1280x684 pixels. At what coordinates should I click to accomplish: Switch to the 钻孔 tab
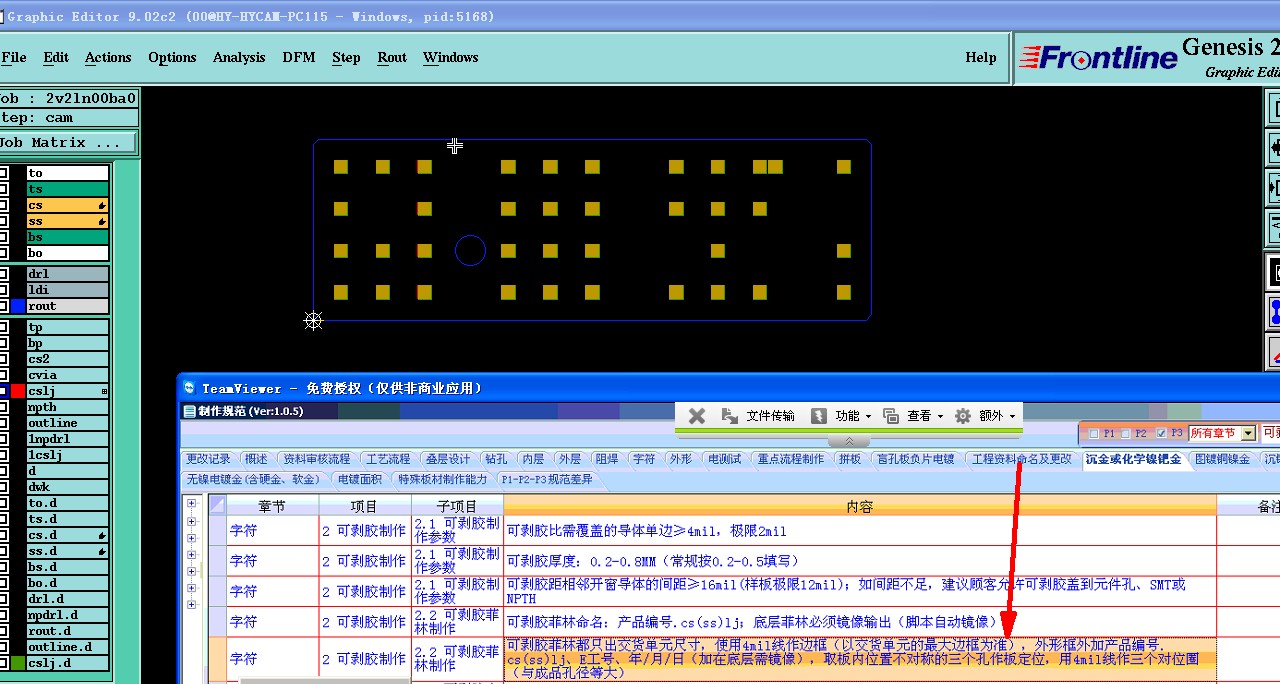click(496, 459)
